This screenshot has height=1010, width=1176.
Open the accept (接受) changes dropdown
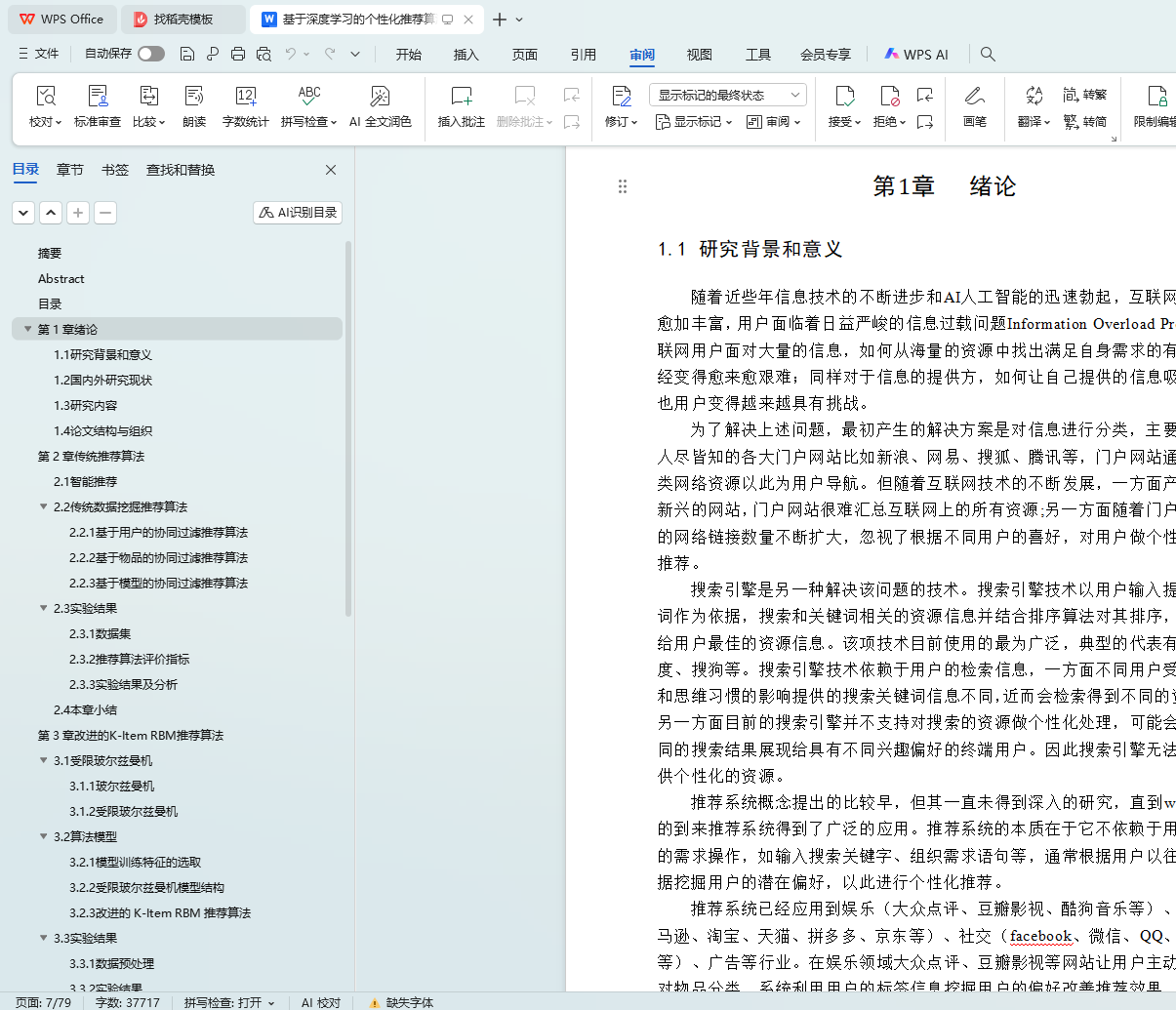(x=844, y=122)
